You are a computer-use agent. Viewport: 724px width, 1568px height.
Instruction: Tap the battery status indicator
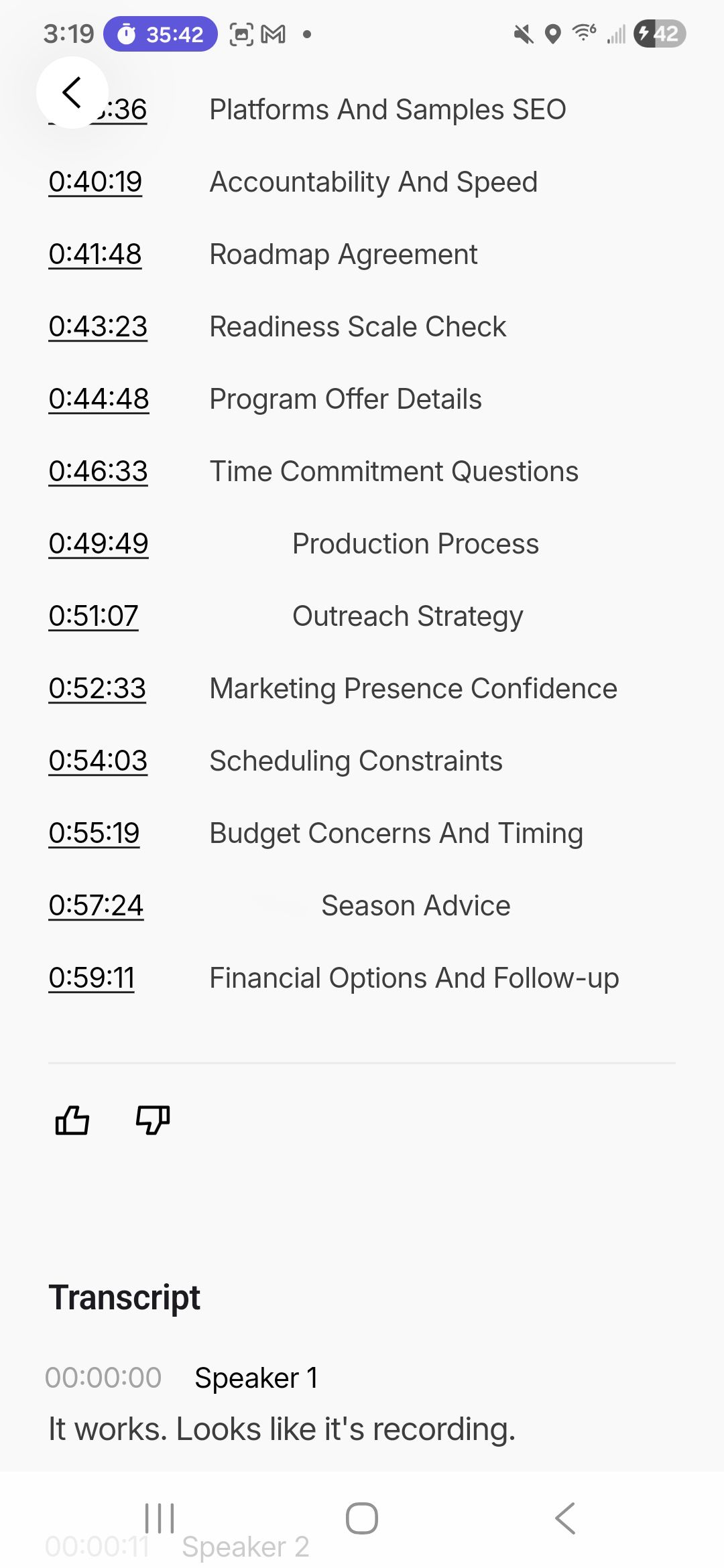point(660,34)
